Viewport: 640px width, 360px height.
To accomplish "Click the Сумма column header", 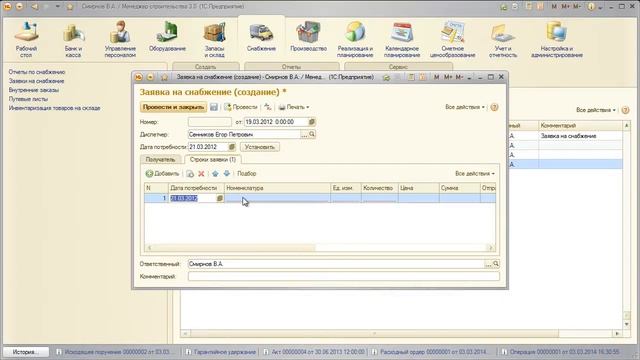I will click(460, 188).
